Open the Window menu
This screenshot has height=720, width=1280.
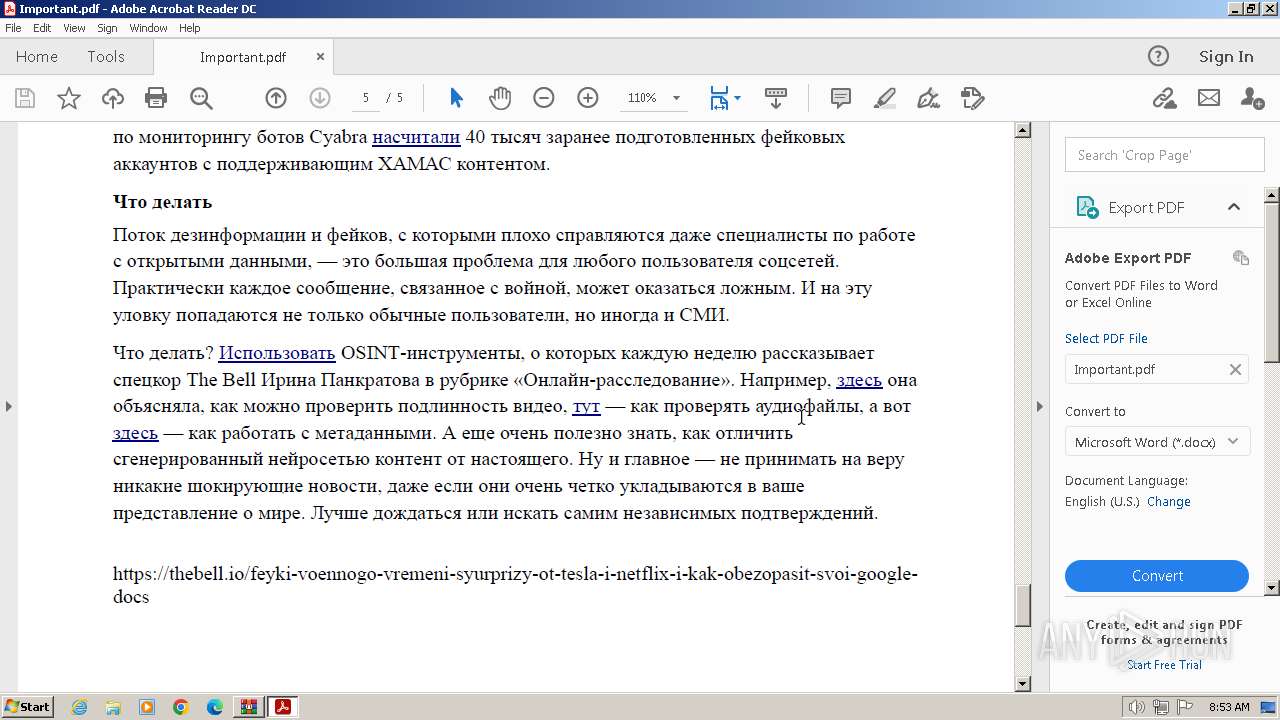(x=148, y=28)
